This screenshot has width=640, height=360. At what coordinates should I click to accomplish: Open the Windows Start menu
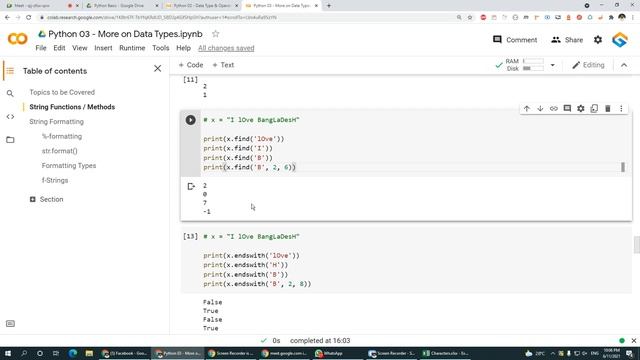8,353
